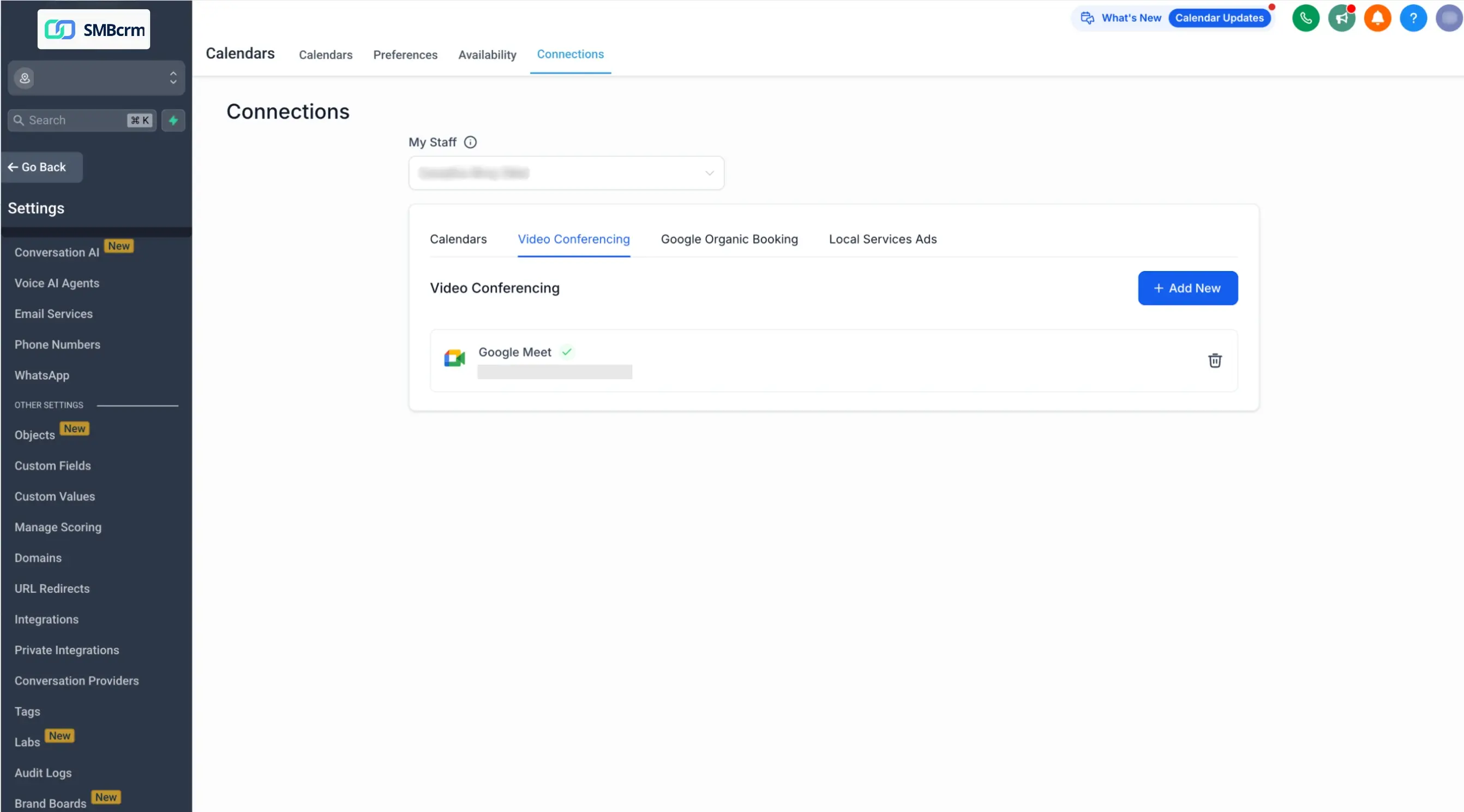This screenshot has width=1464, height=812.
Task: Open URL Redirects settings
Action: [x=52, y=588]
